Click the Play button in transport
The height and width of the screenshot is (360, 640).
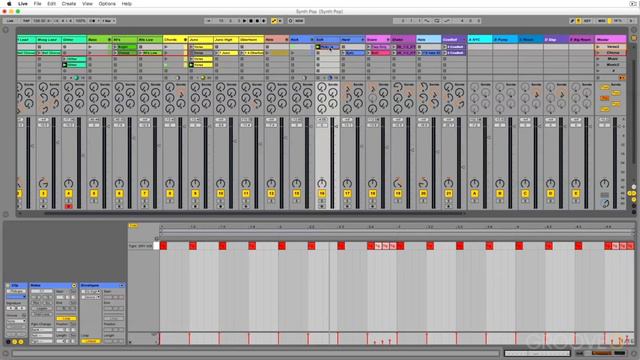[x=244, y=20]
